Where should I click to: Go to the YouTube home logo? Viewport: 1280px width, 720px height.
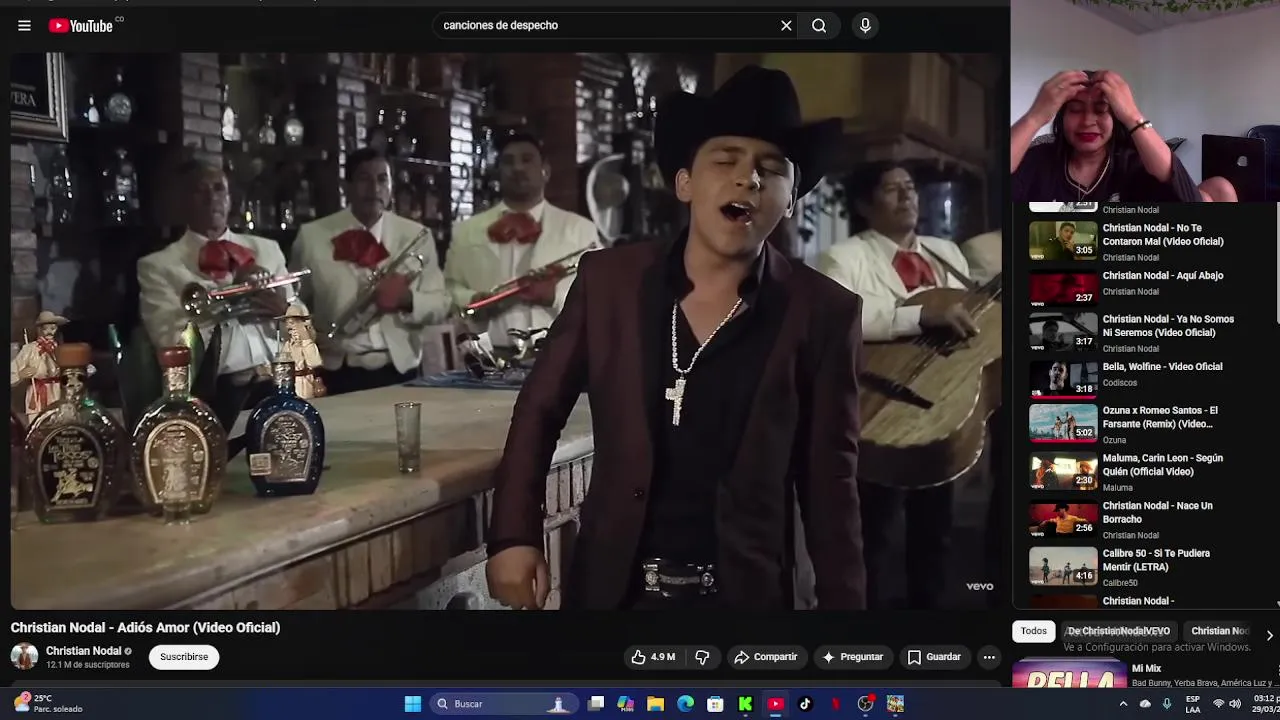coord(81,26)
